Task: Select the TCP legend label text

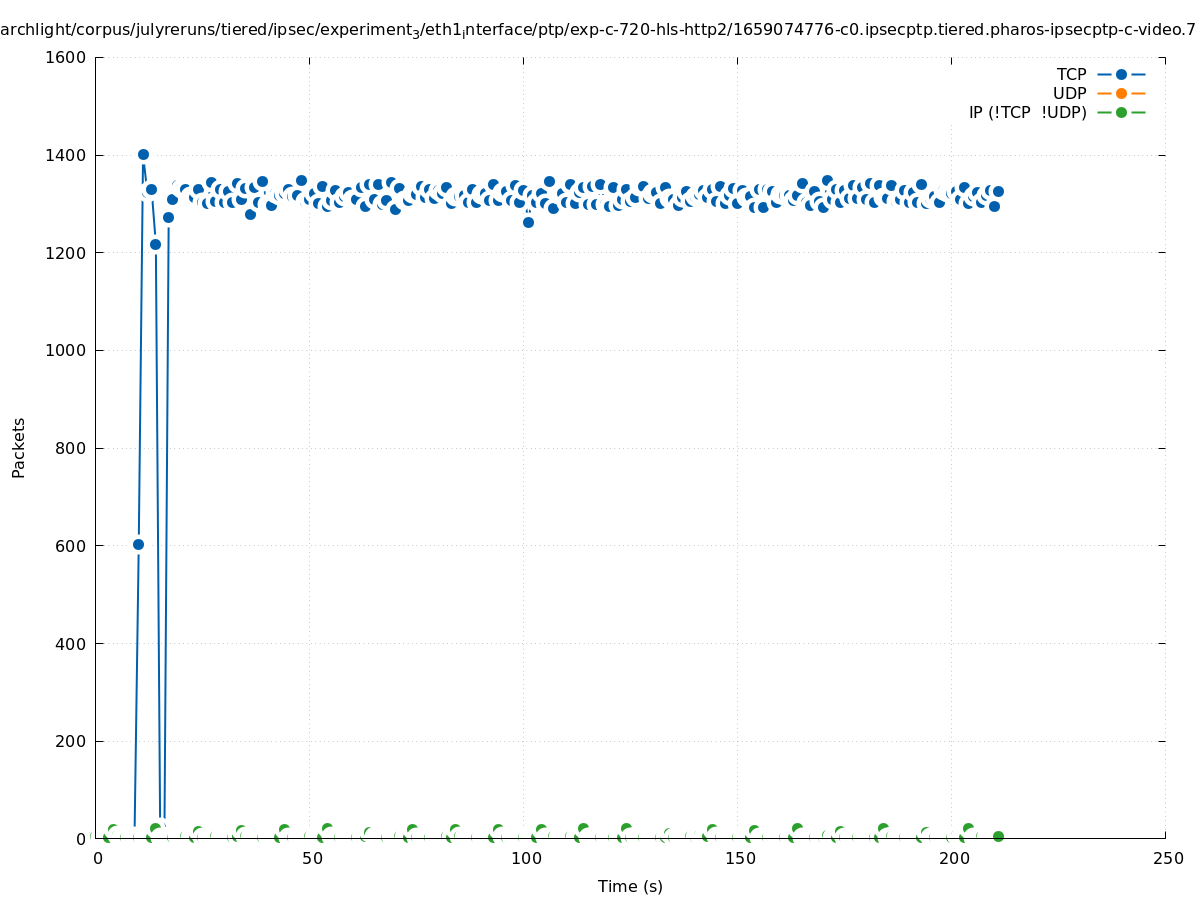Action: click(x=1071, y=74)
